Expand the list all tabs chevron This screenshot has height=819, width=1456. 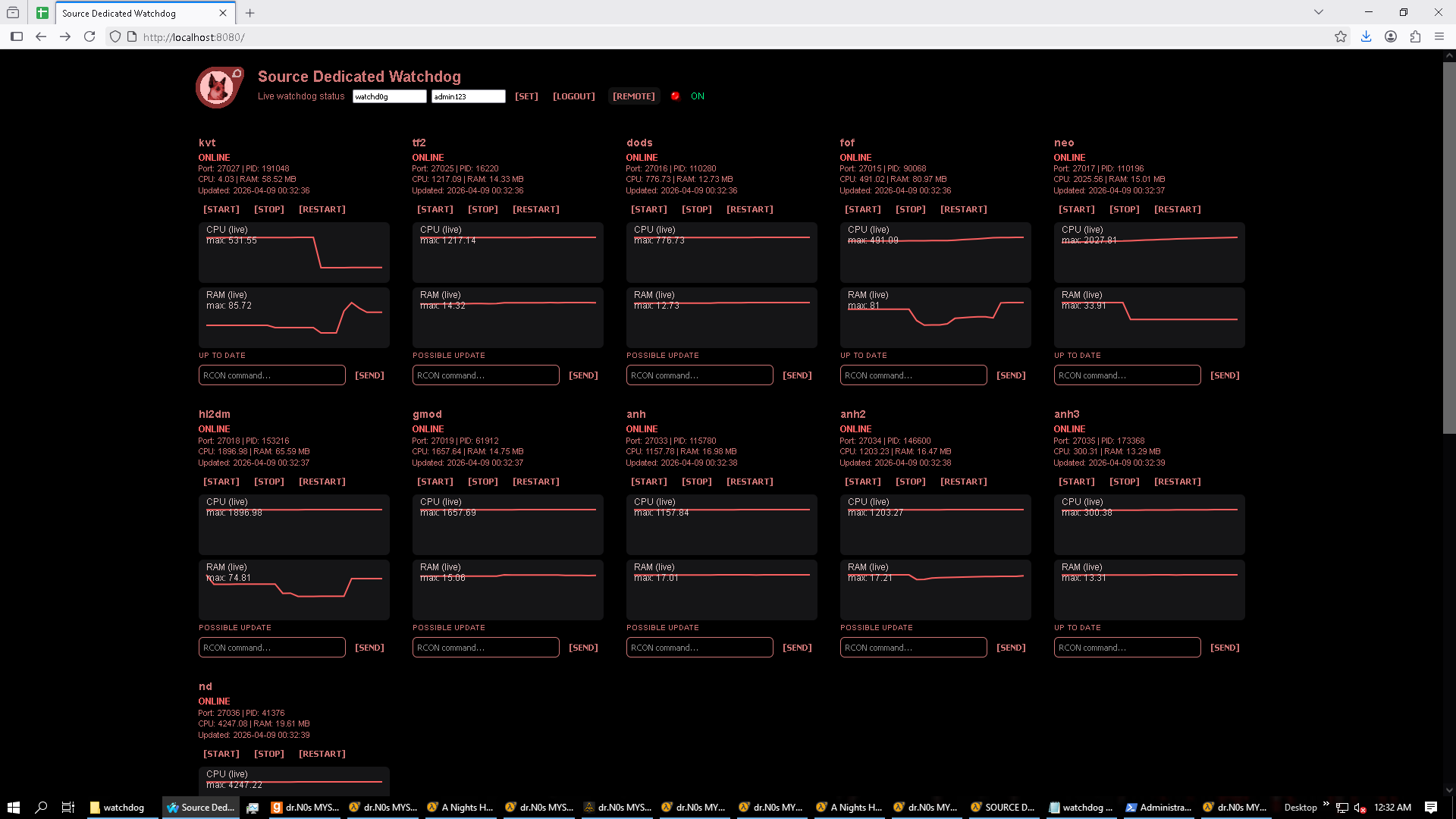point(1319,12)
